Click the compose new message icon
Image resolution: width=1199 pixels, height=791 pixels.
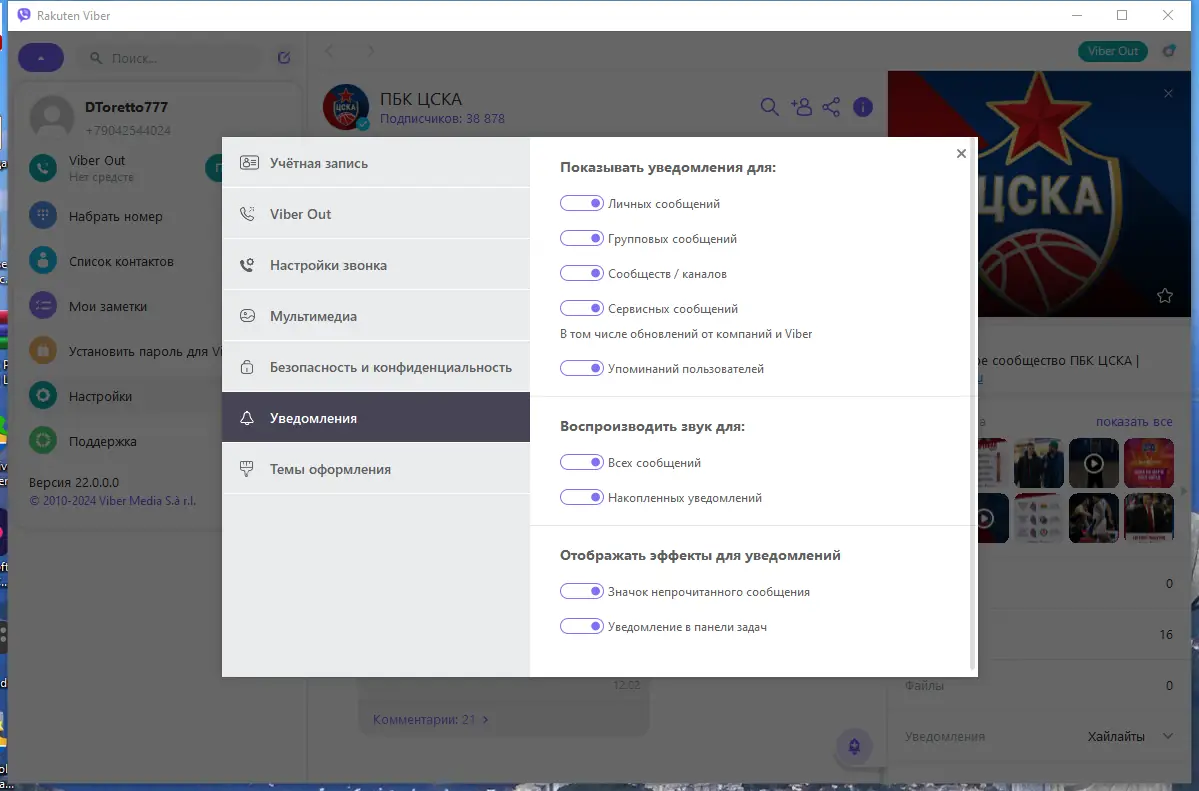[x=284, y=57]
